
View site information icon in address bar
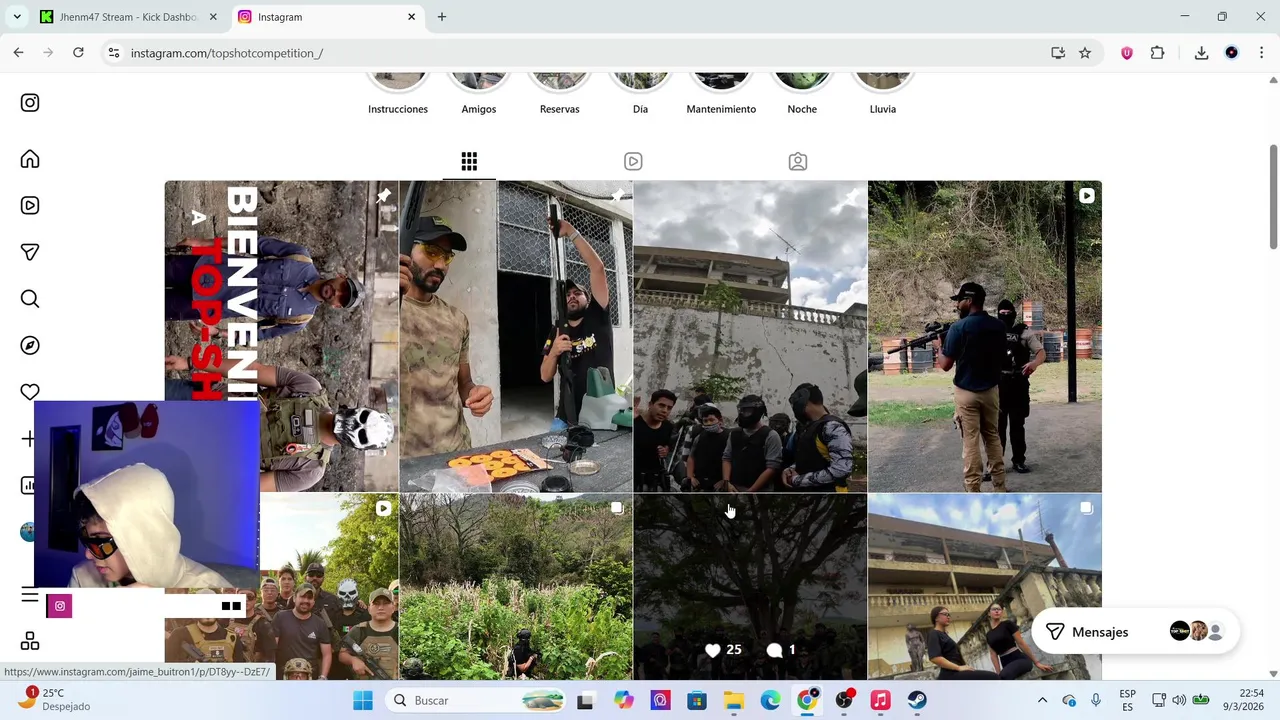coord(114,53)
